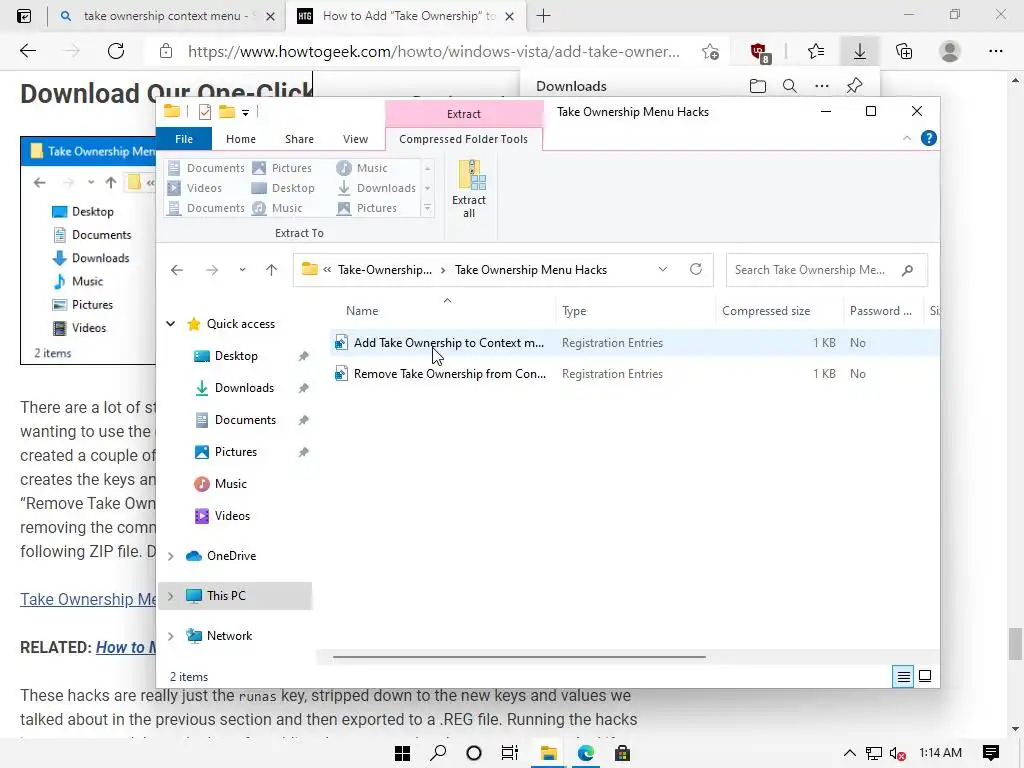This screenshot has height=768, width=1024.
Task: Click Extract all icon in ribbon
Action: (469, 188)
